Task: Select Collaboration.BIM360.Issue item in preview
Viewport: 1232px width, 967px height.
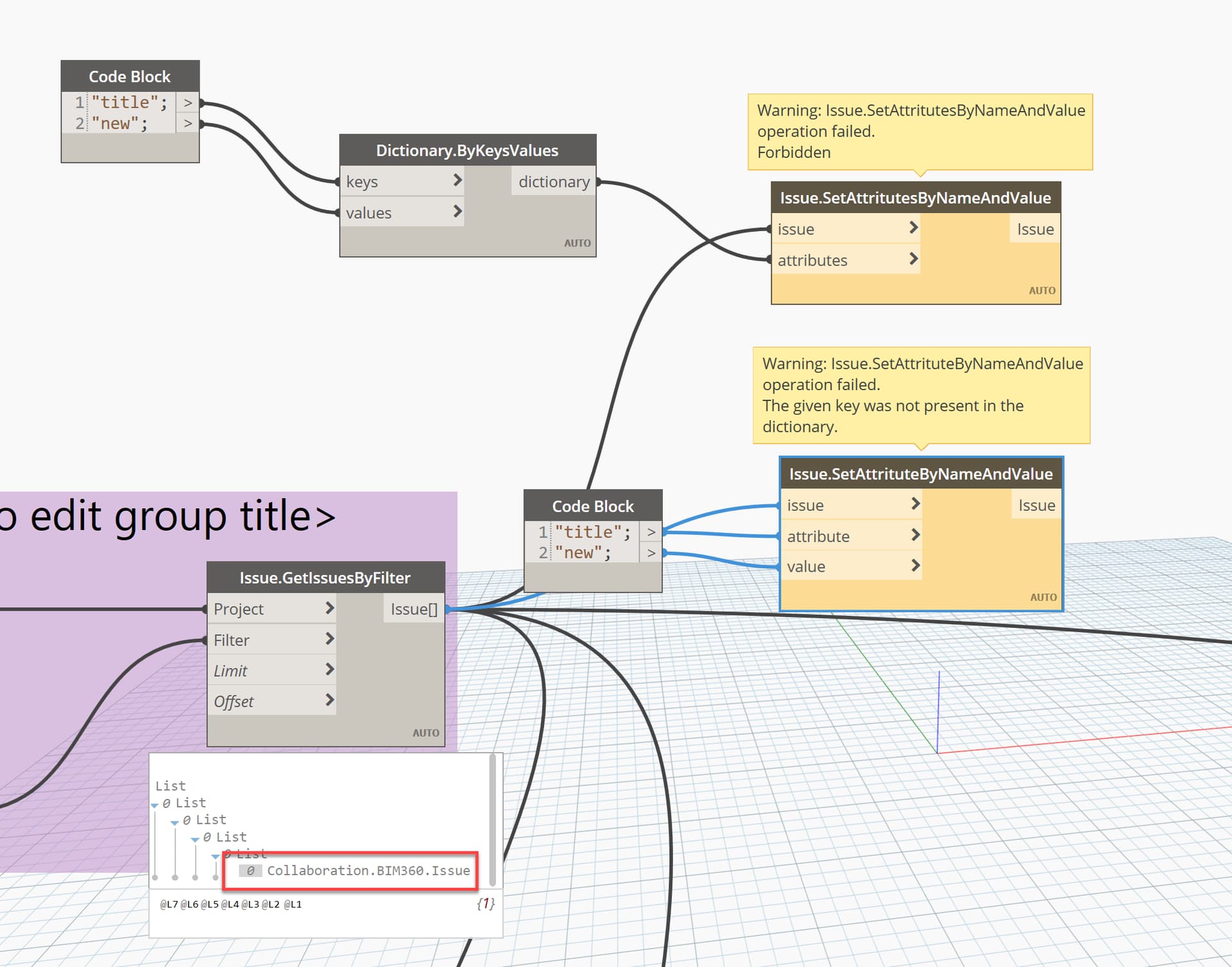Action: coord(368,871)
